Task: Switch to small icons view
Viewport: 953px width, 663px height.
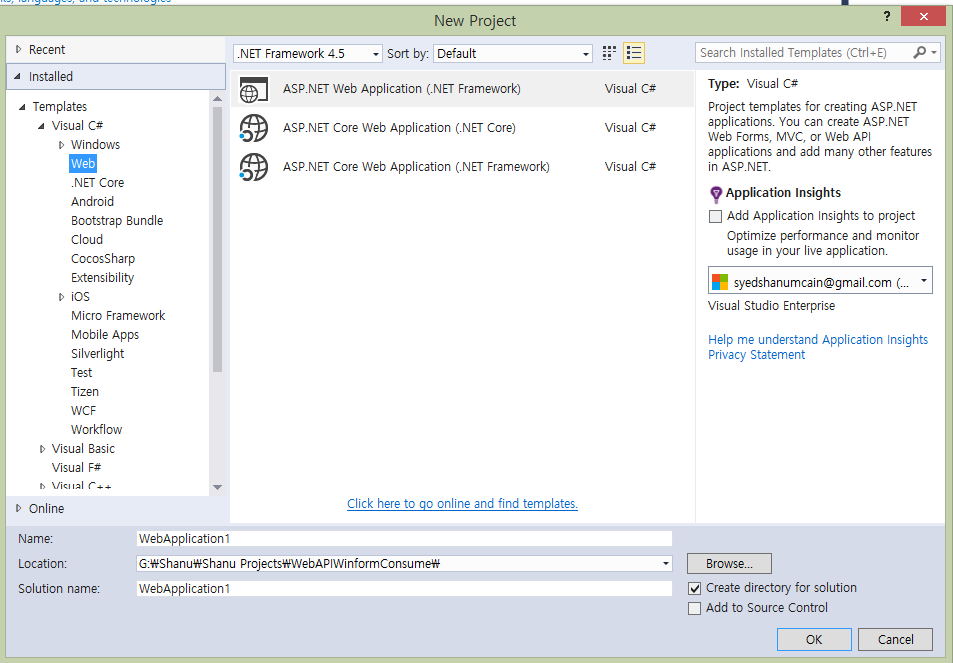Action: 609,53
